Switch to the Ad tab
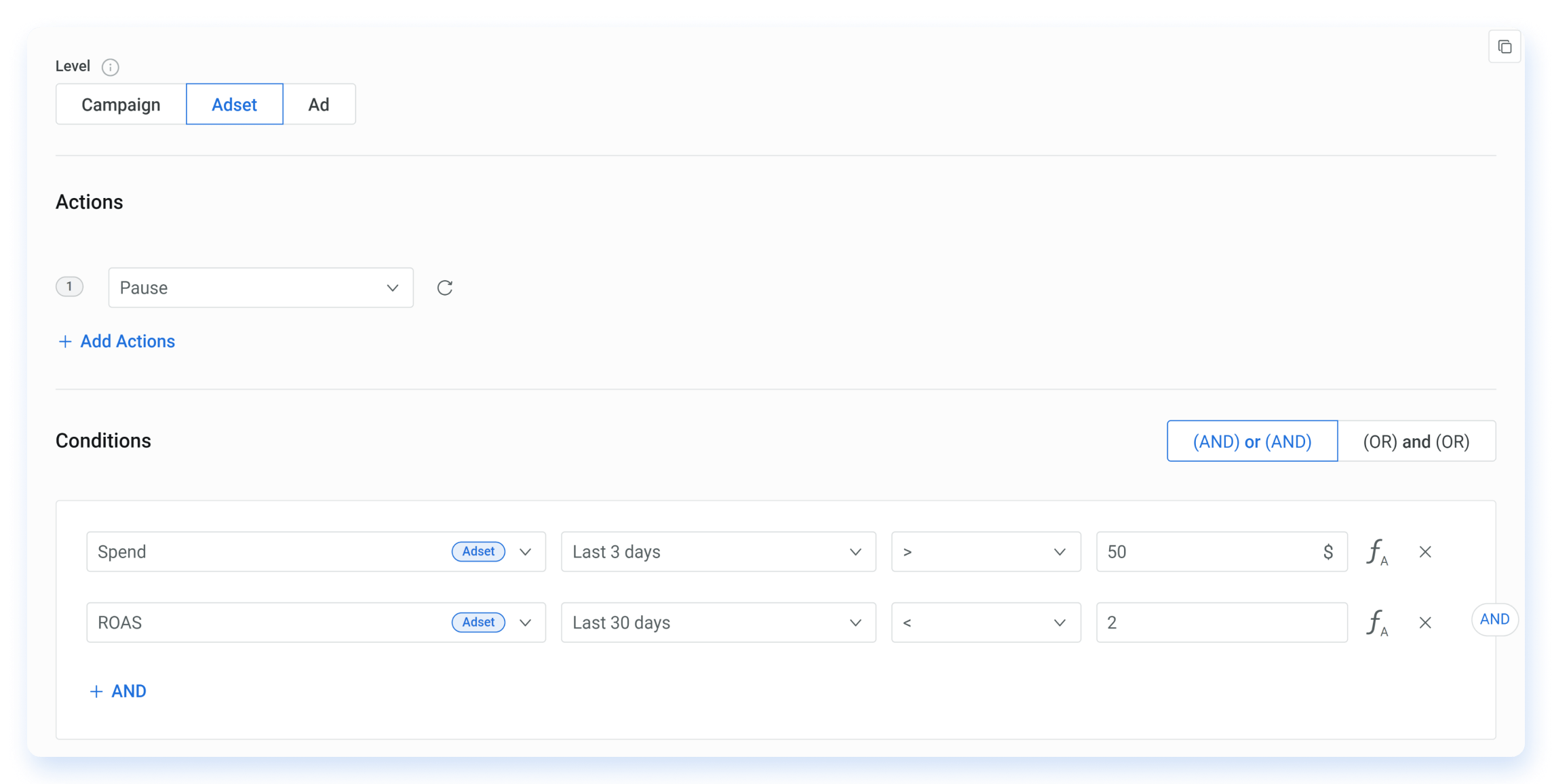Viewport: 1552px width, 784px height. pos(320,104)
